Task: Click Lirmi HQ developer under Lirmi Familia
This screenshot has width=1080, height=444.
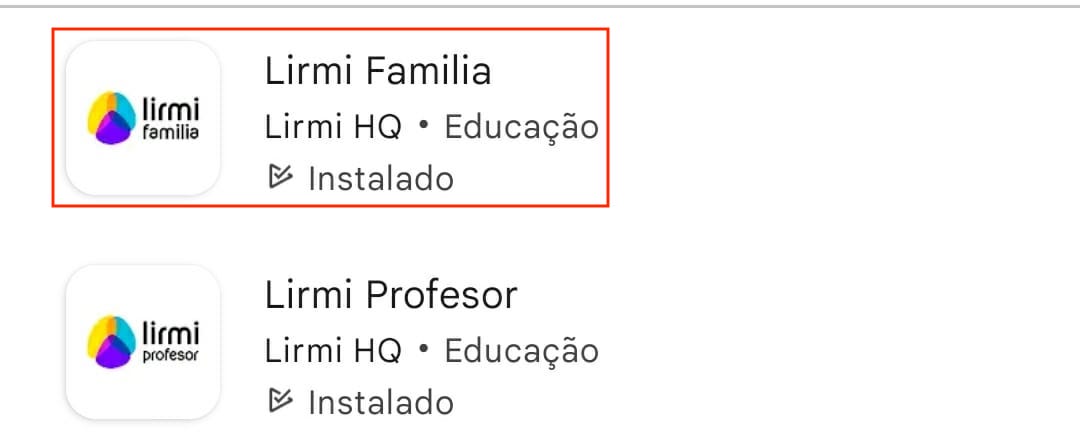Action: point(333,127)
